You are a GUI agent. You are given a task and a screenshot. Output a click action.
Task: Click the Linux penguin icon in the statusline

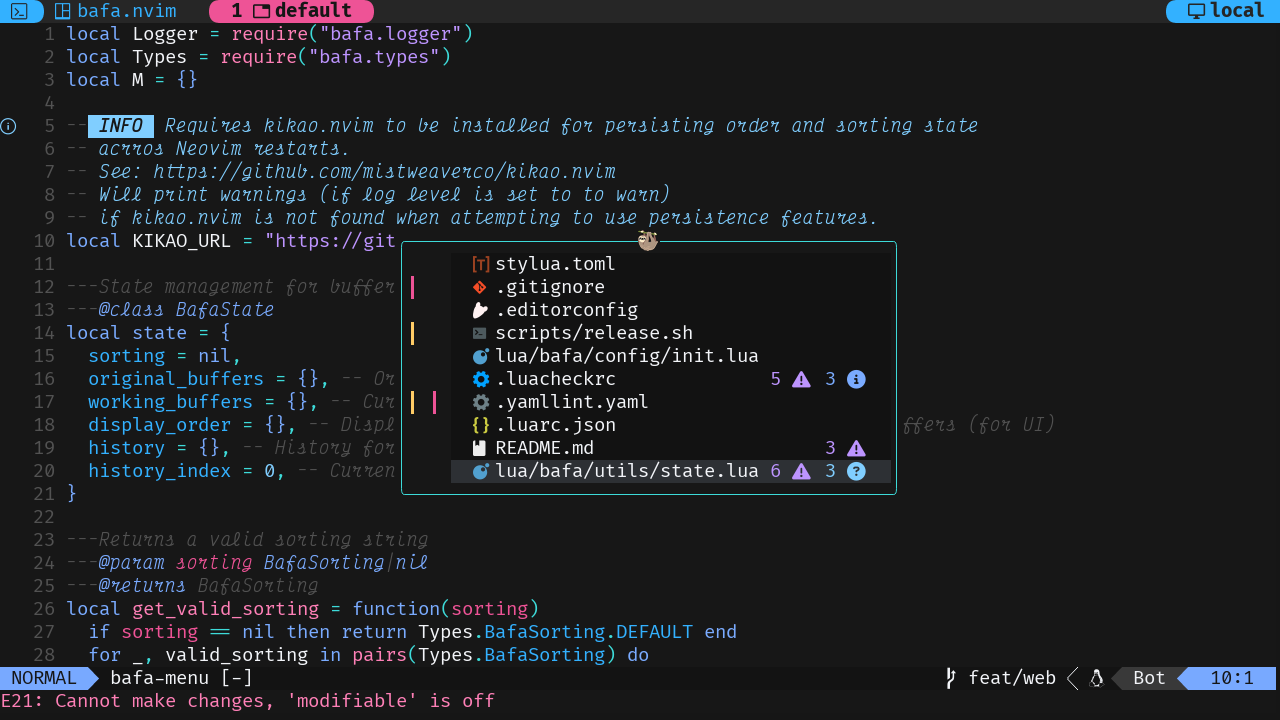[1096, 678]
